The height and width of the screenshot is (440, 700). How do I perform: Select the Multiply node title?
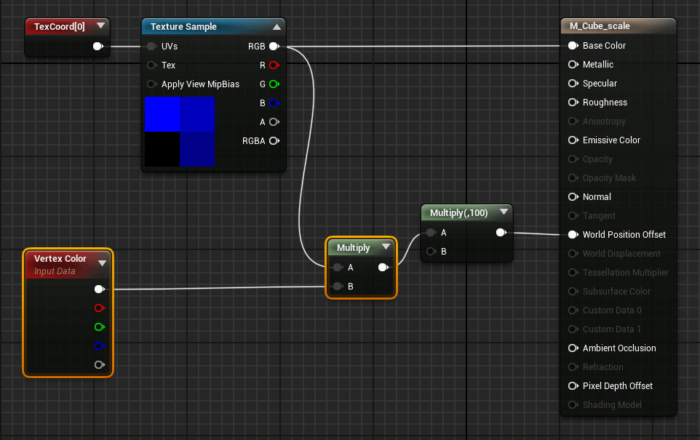[x=353, y=247]
